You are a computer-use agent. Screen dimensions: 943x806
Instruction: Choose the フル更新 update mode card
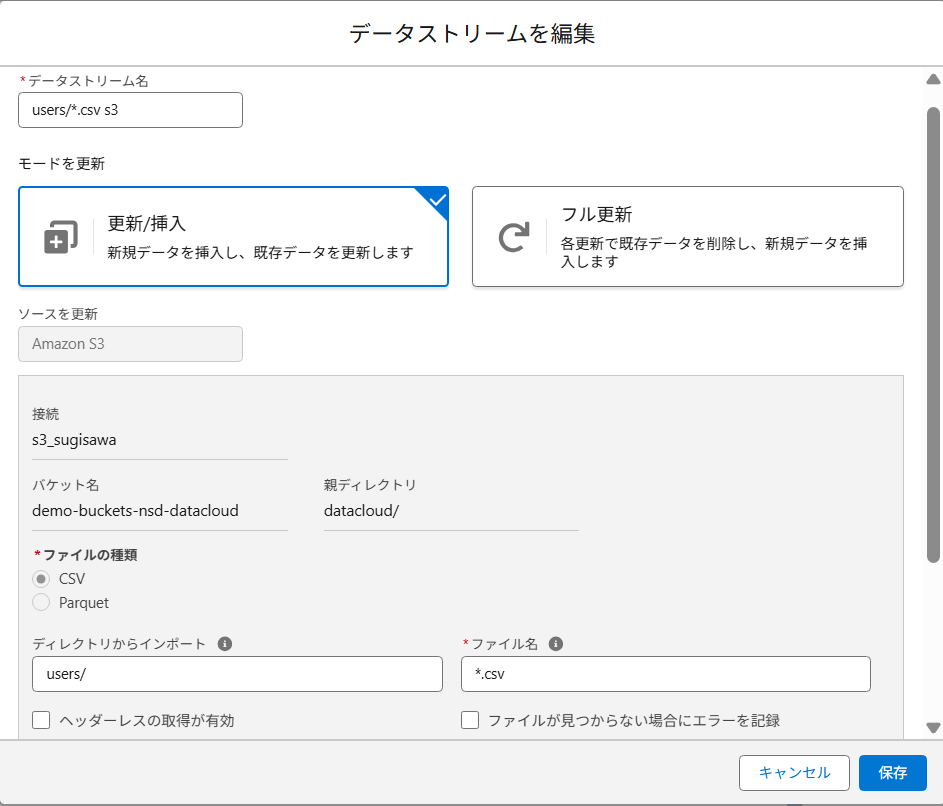point(687,236)
